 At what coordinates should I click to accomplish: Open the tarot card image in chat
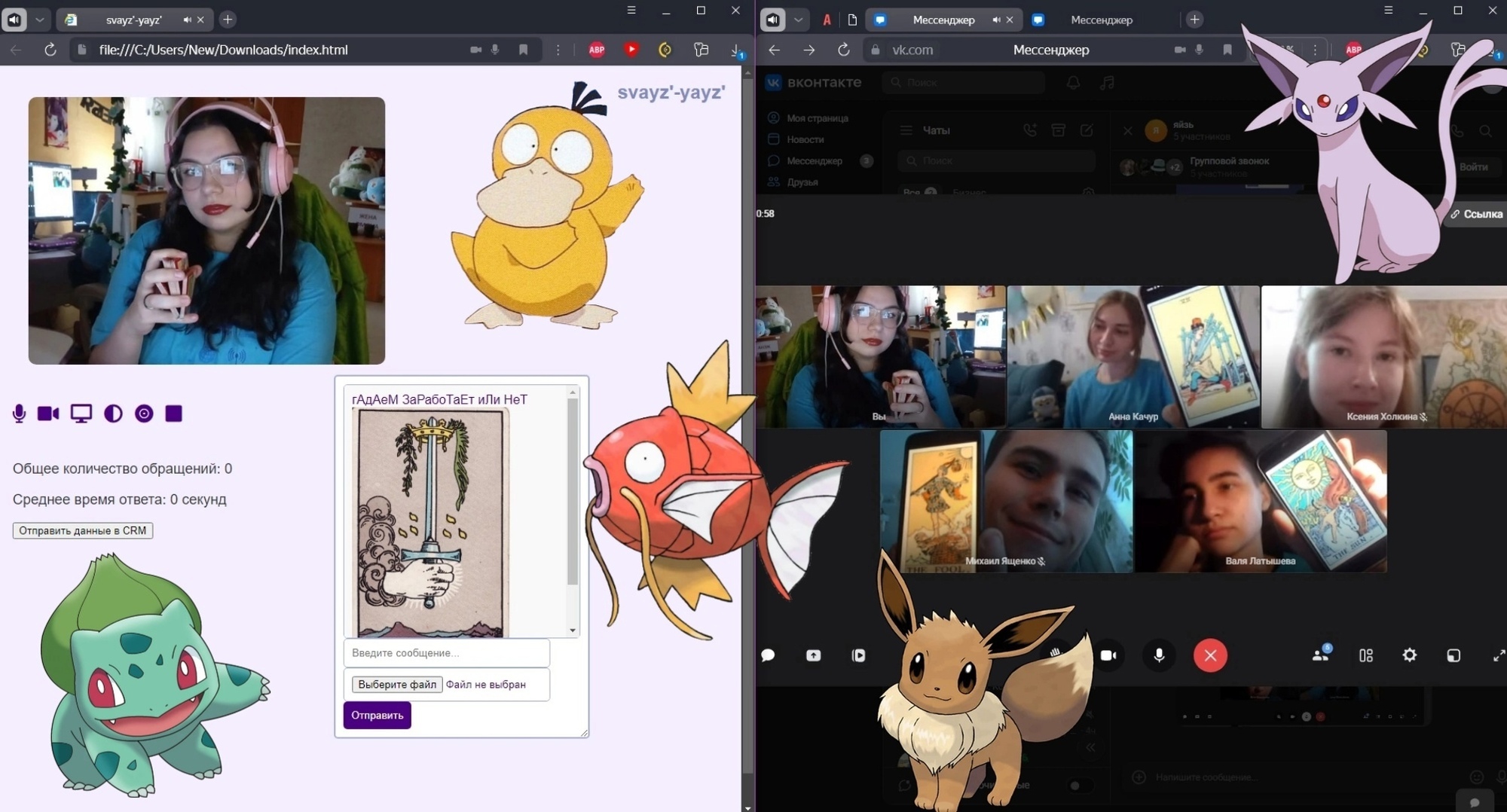pos(430,524)
